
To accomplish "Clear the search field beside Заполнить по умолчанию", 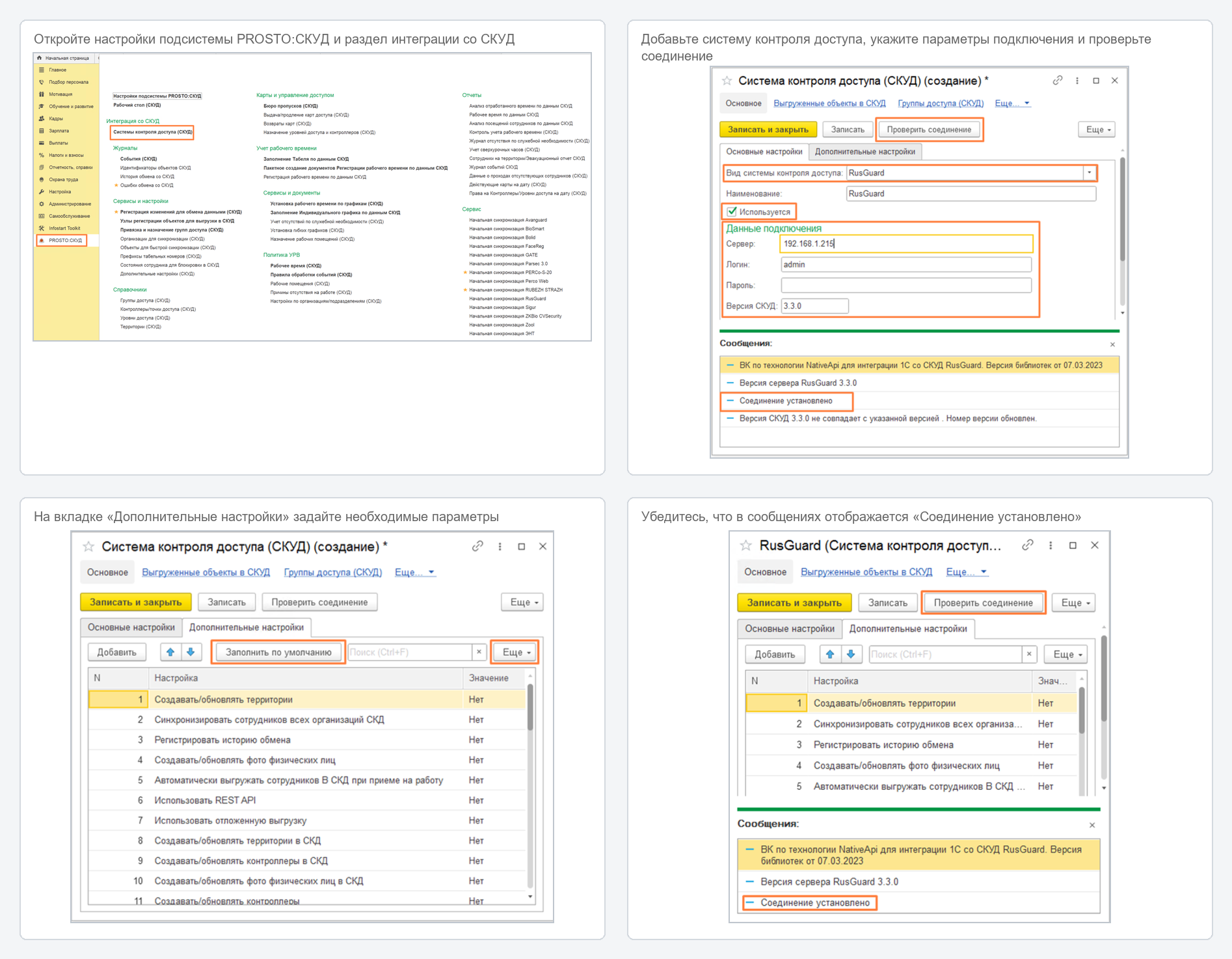I will click(x=479, y=652).
